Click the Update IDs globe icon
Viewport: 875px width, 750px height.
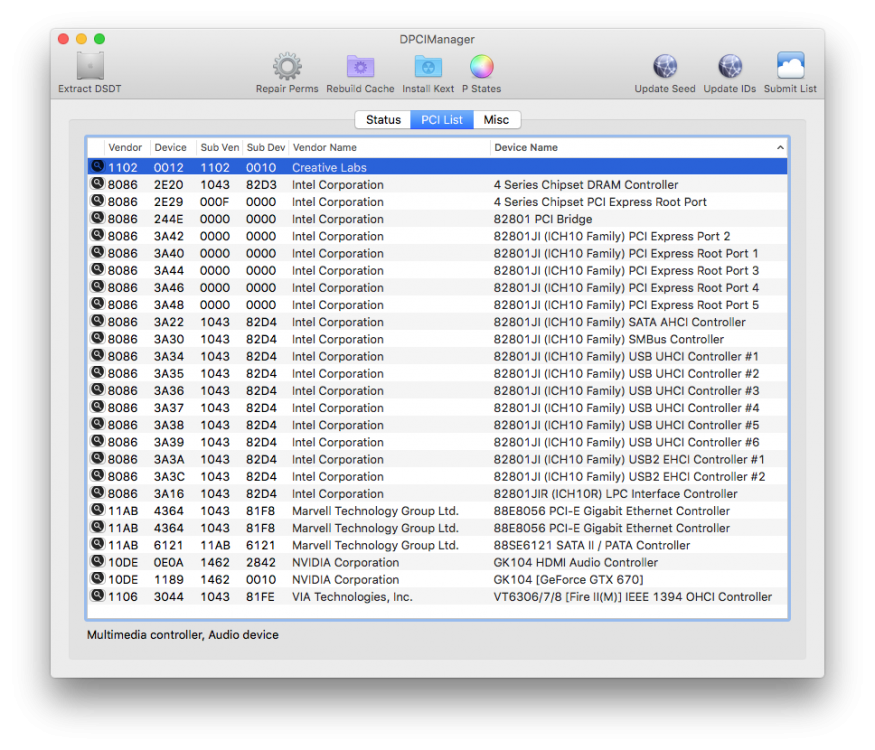(729, 66)
